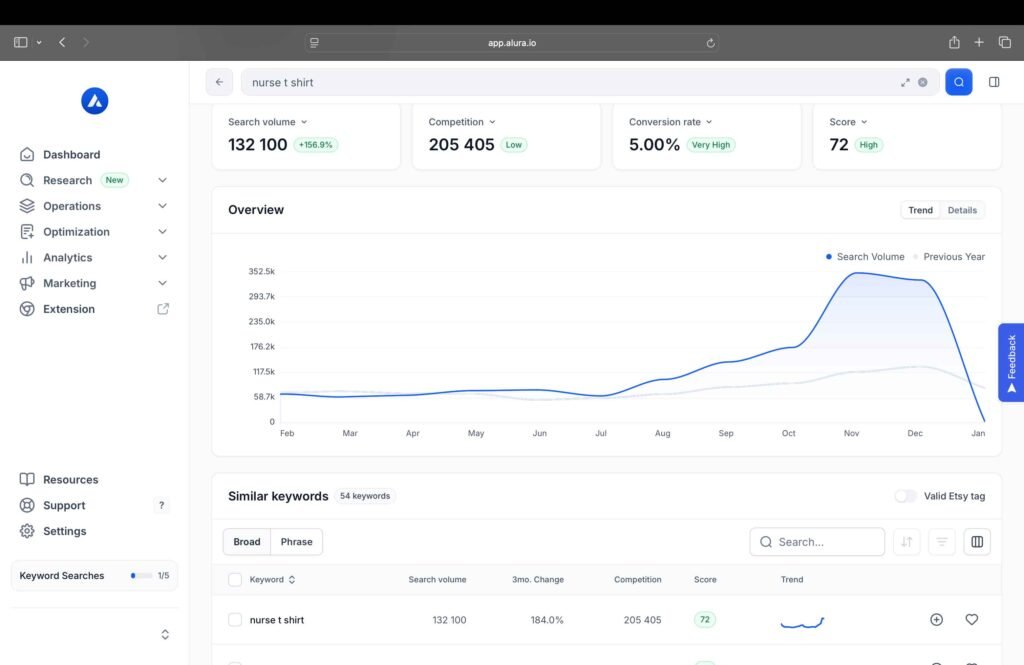This screenshot has width=1024, height=665.
Task: Open the Dashboard from the sidebar
Action: 72,154
